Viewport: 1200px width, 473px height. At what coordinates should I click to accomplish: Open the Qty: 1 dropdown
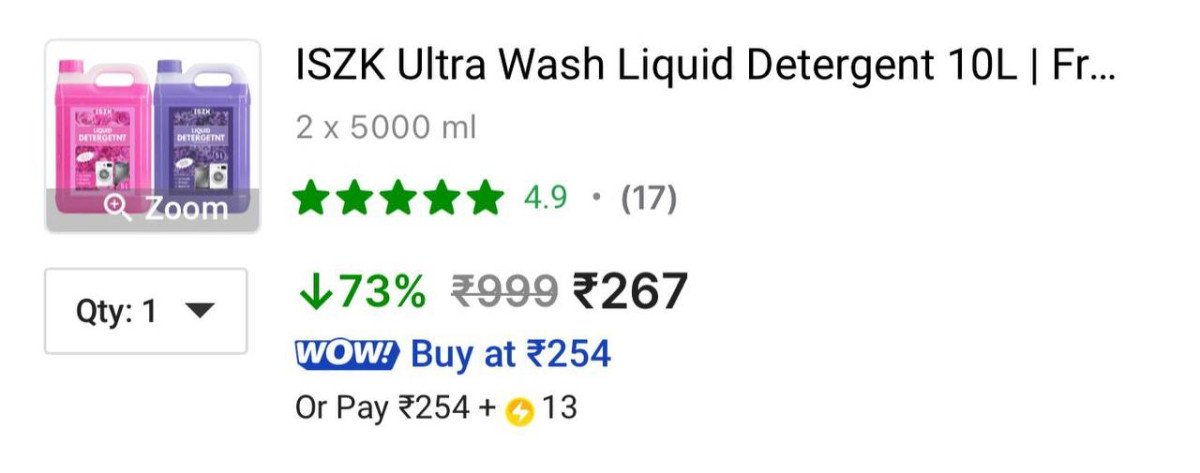pos(146,311)
